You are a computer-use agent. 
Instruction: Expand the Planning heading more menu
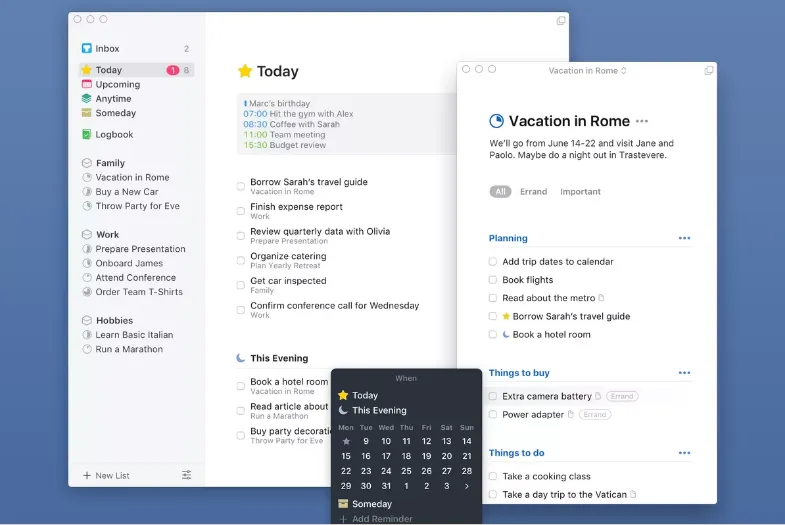684,238
